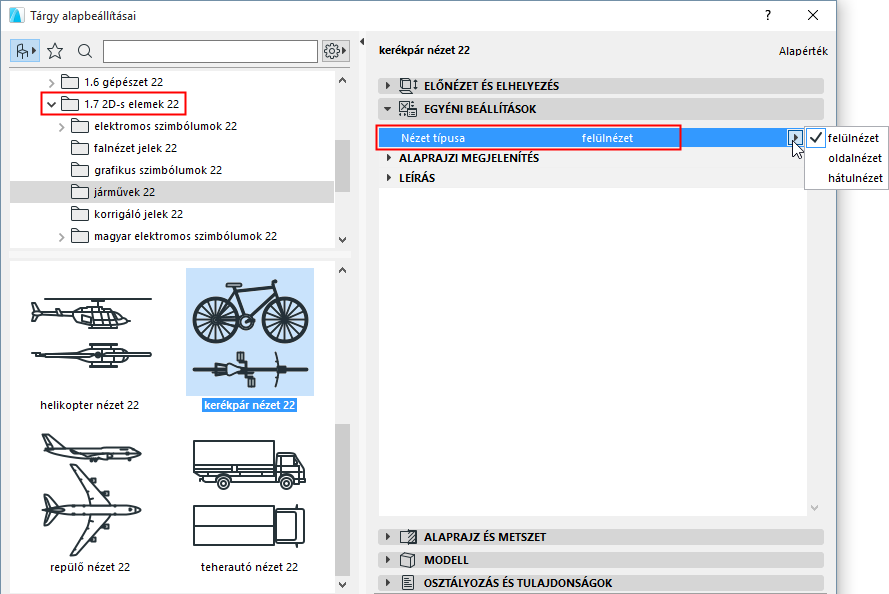This screenshot has height=594, width=889.
Task: Expand the 1.6 gépészet 22 folder
Action: tap(52, 83)
